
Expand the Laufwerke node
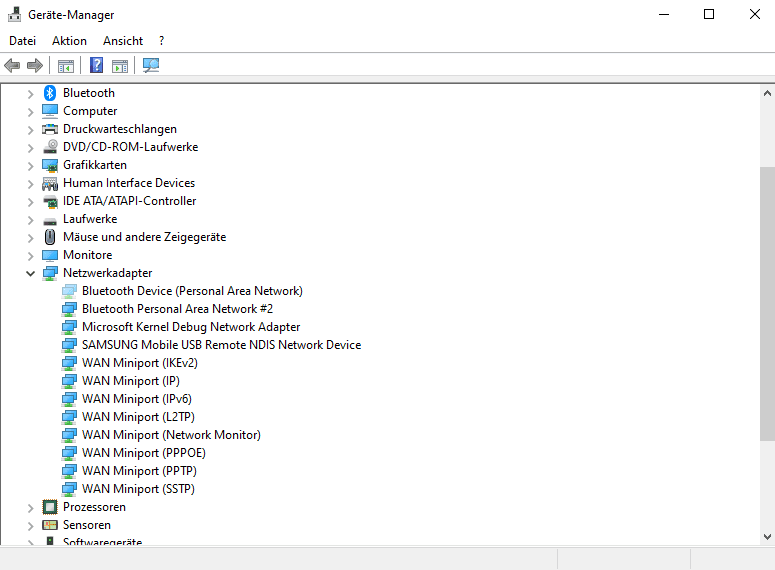pyautogui.click(x=31, y=219)
